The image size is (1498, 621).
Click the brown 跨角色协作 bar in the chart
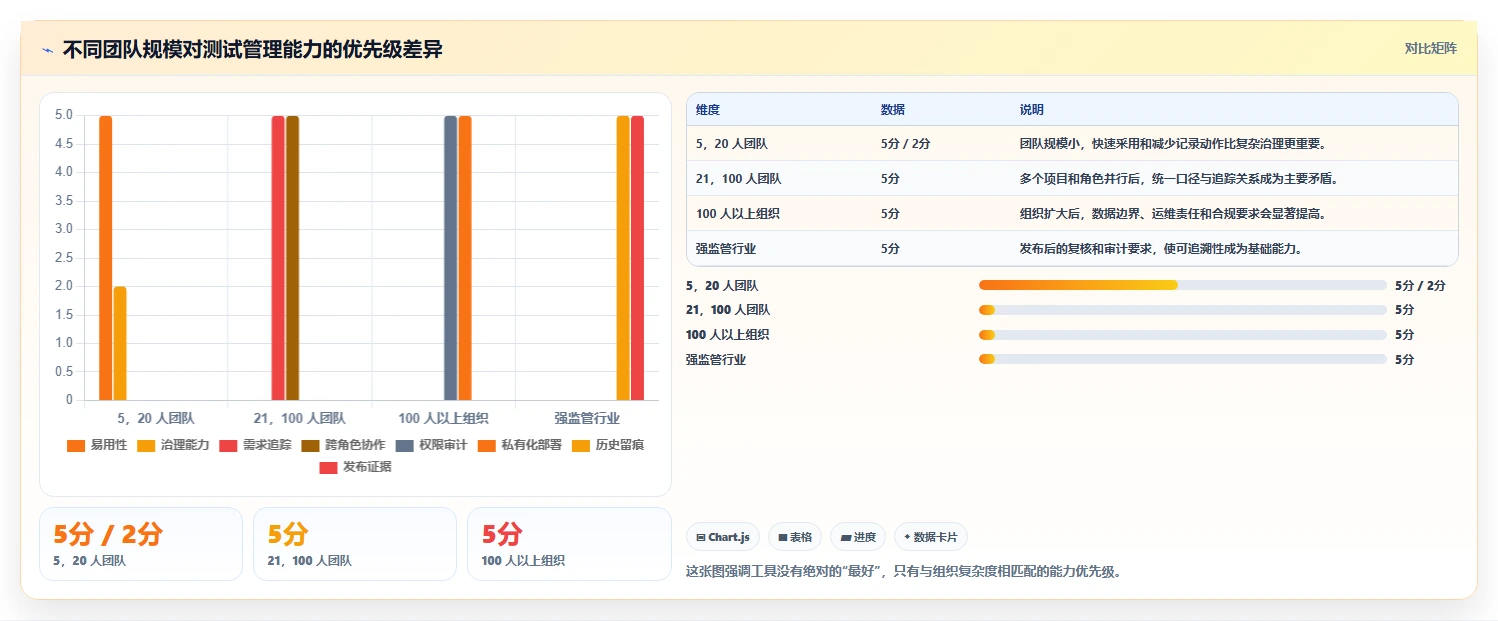click(292, 258)
